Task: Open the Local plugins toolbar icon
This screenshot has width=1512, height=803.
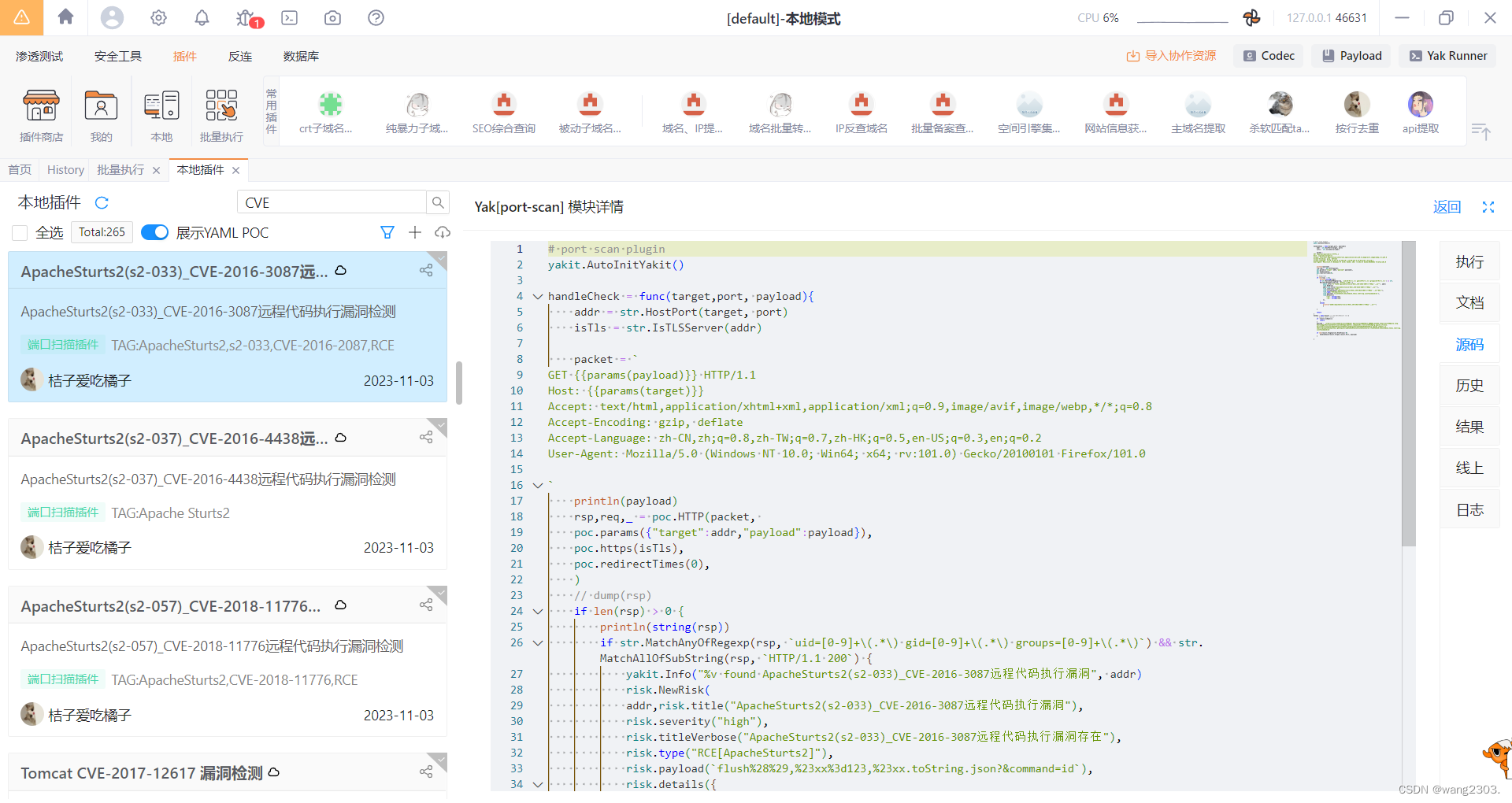Action: click(x=161, y=115)
